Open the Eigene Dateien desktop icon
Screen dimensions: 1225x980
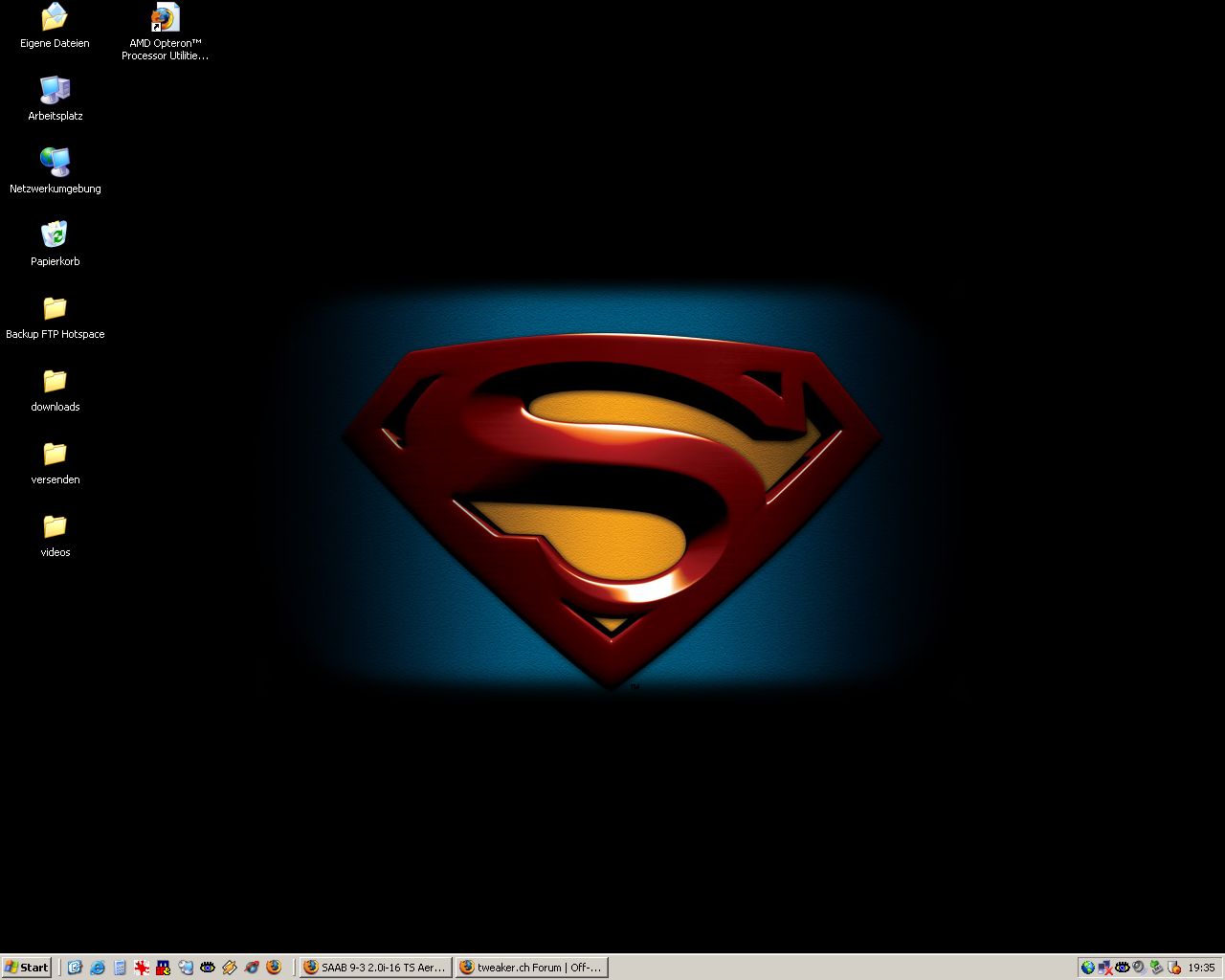tap(55, 18)
